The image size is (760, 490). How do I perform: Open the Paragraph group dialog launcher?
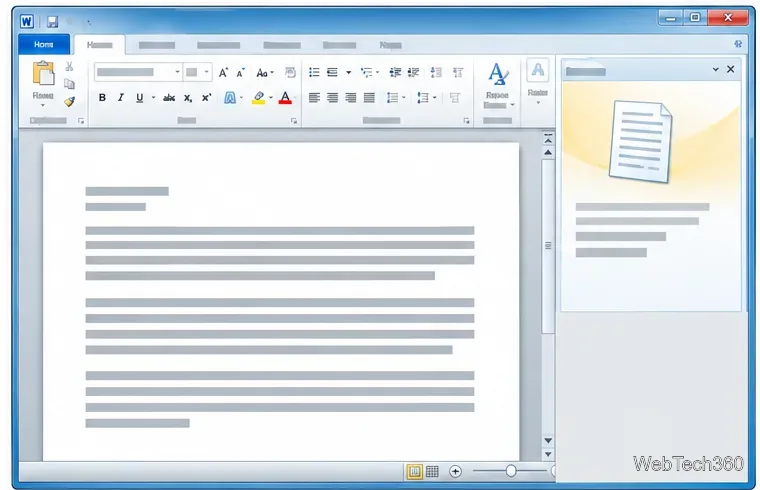(x=466, y=121)
